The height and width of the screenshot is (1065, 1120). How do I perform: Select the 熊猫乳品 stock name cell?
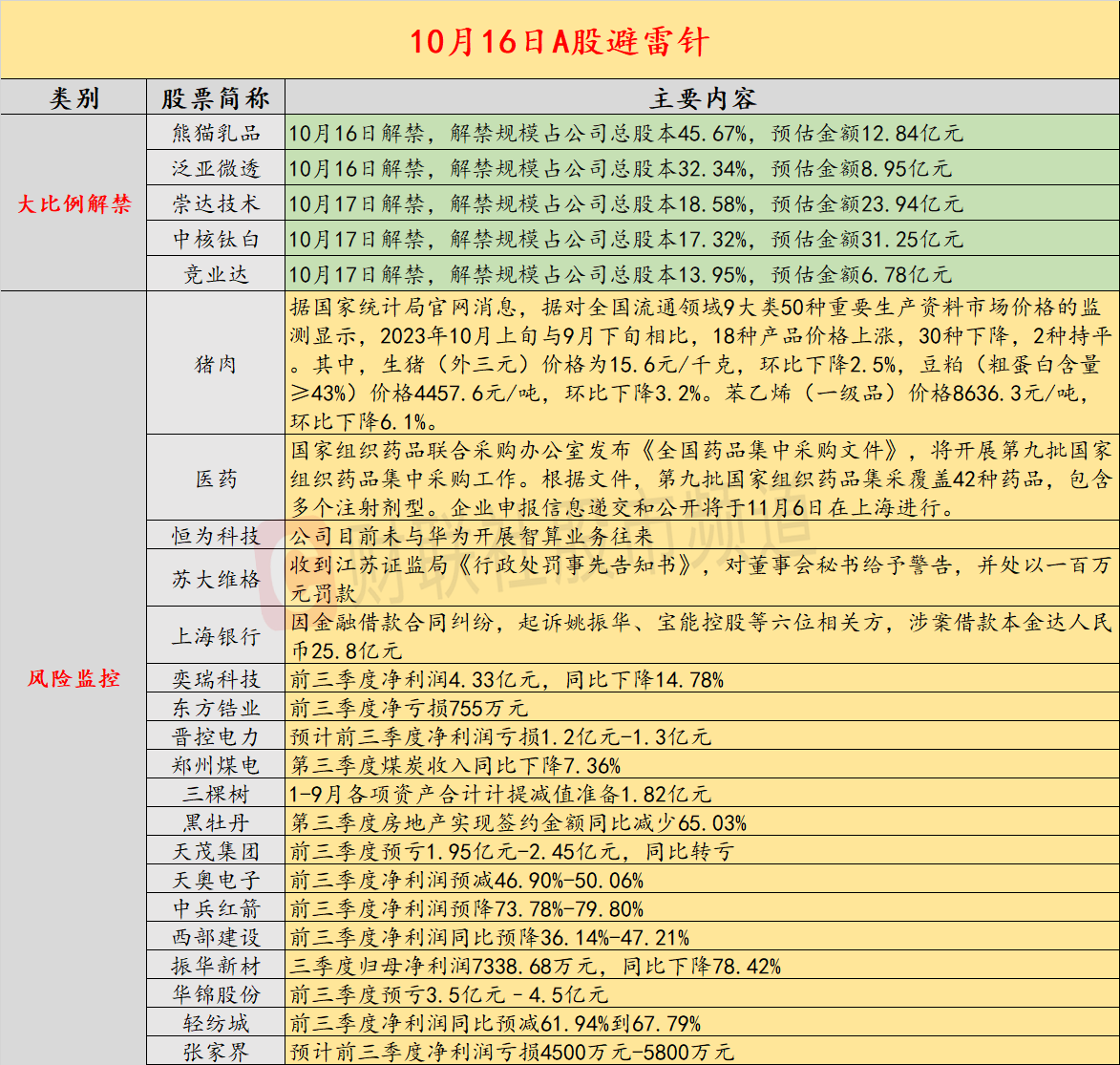pos(216,133)
